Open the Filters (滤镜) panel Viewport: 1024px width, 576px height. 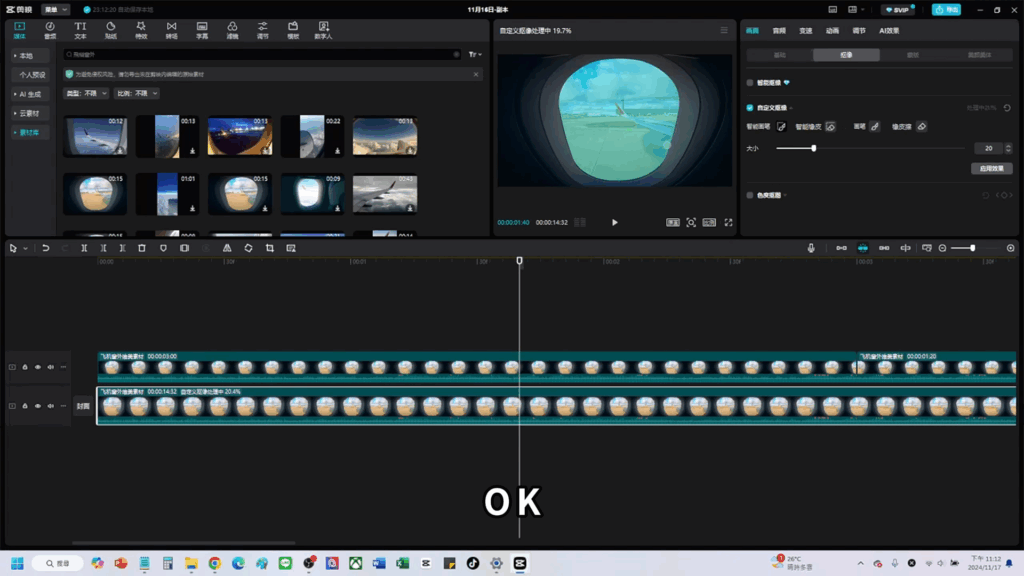click(x=232, y=30)
